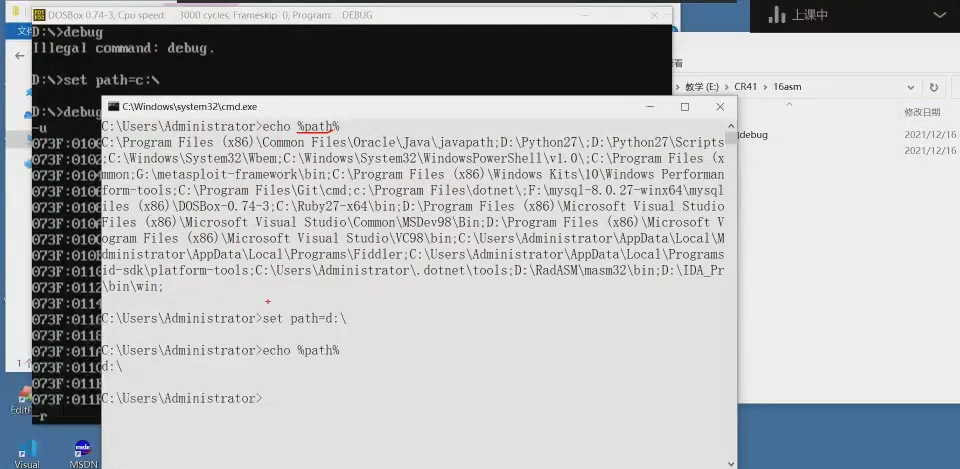960x469 pixels.
Task: Select the debug item in the Explorer list
Action: pyautogui.click(x=753, y=135)
